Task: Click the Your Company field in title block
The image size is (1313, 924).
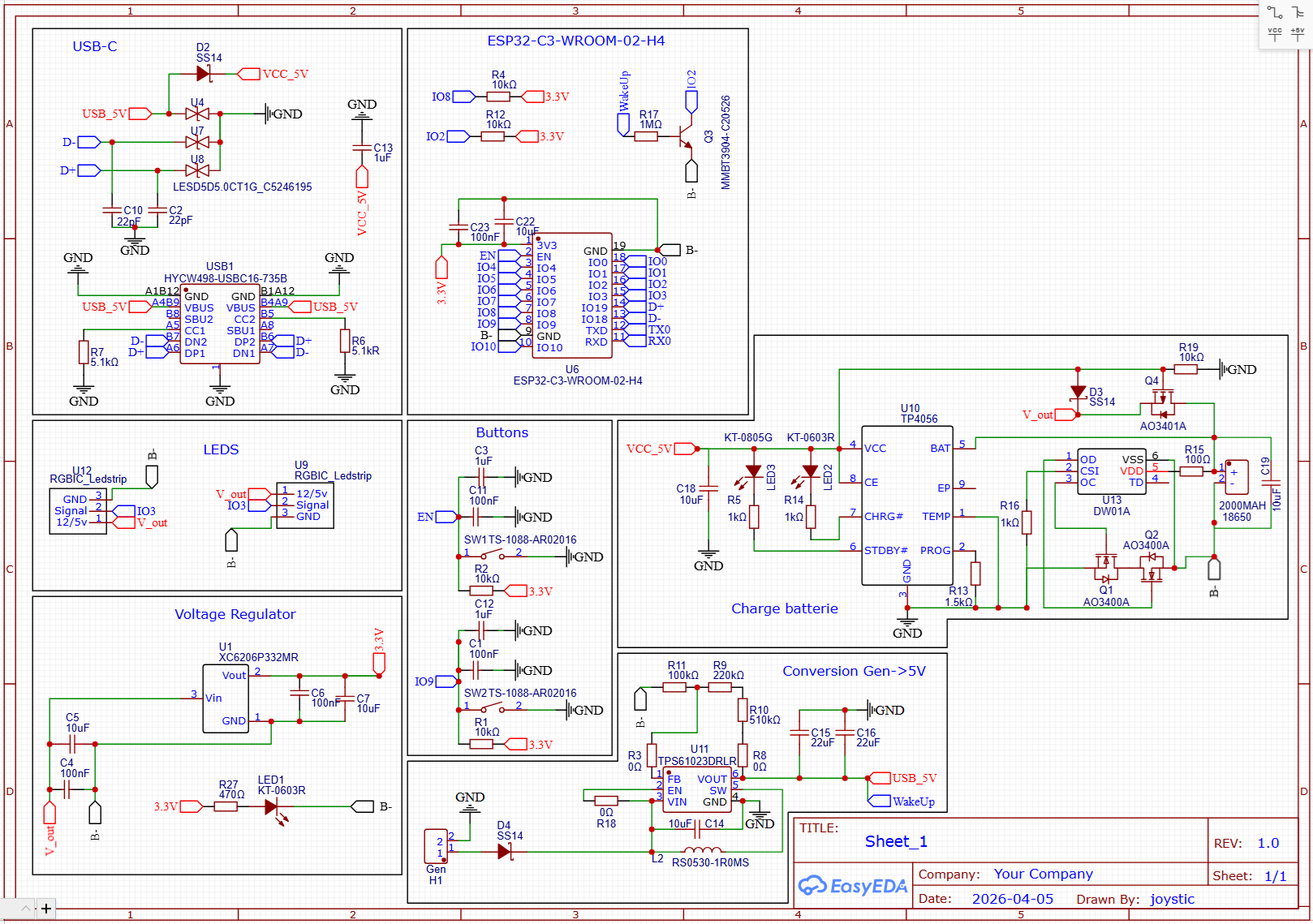Action: [1044, 874]
